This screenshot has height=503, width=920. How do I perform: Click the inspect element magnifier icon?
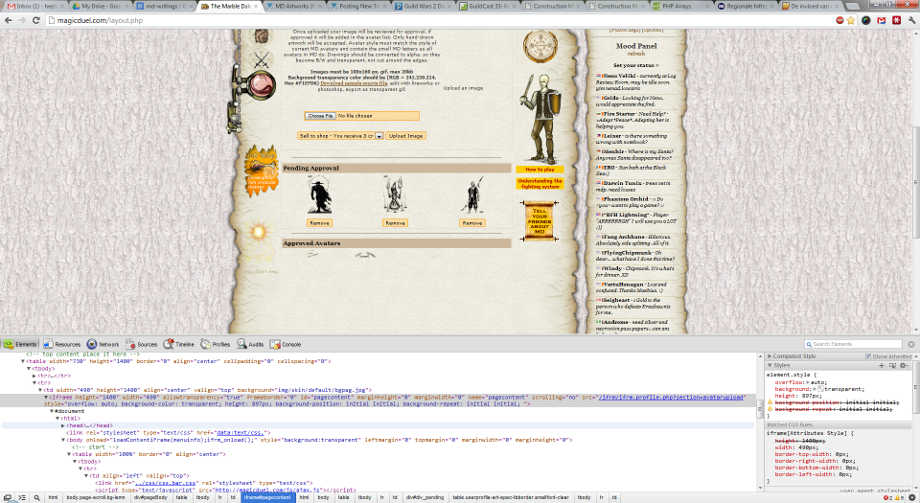(36, 498)
